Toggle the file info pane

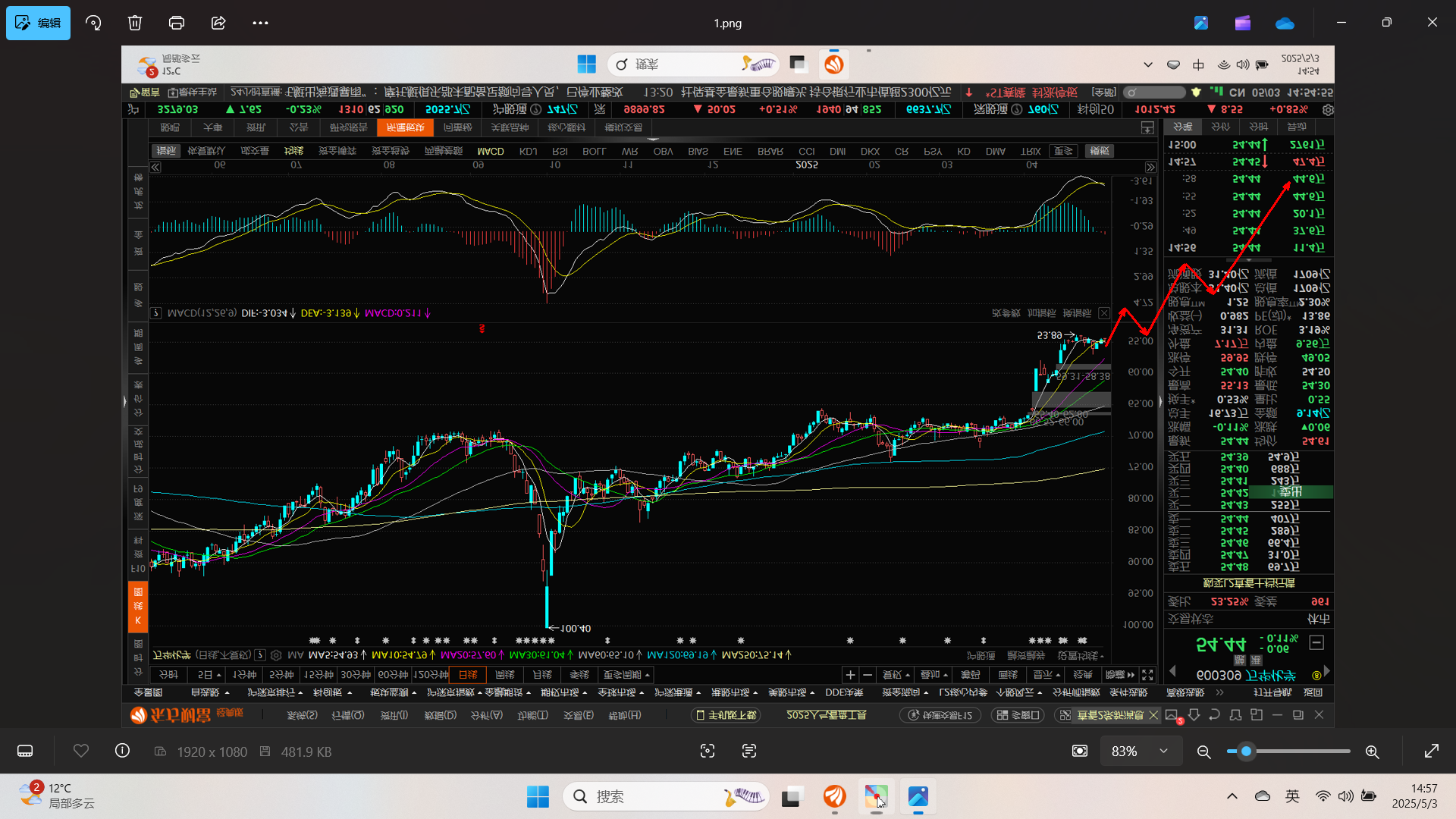coord(122,751)
